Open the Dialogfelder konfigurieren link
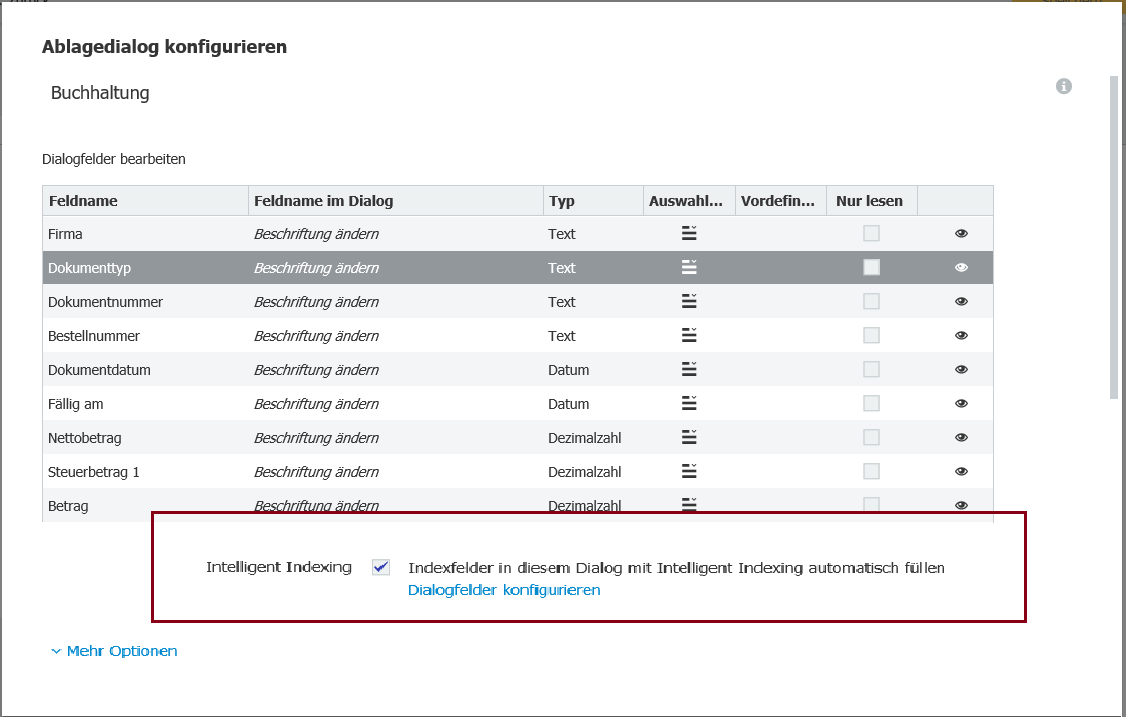1126x718 pixels. tap(503, 590)
